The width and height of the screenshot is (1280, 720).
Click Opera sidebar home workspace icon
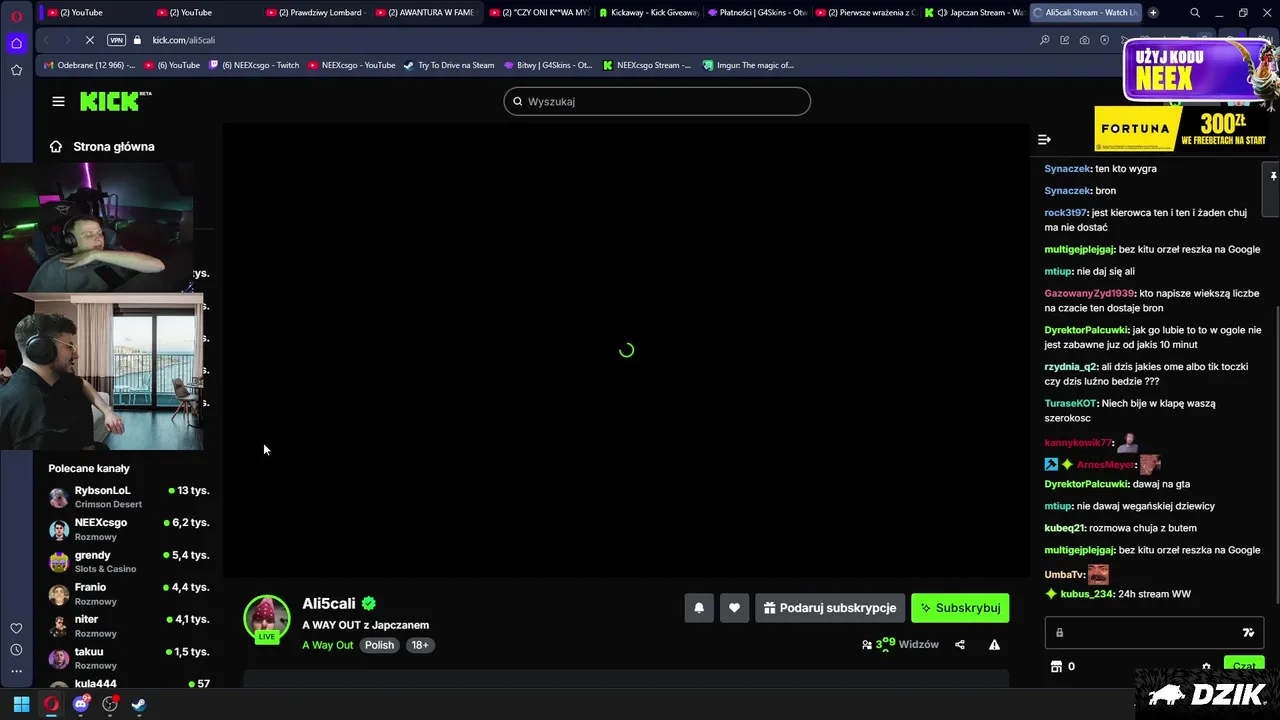[x=16, y=43]
